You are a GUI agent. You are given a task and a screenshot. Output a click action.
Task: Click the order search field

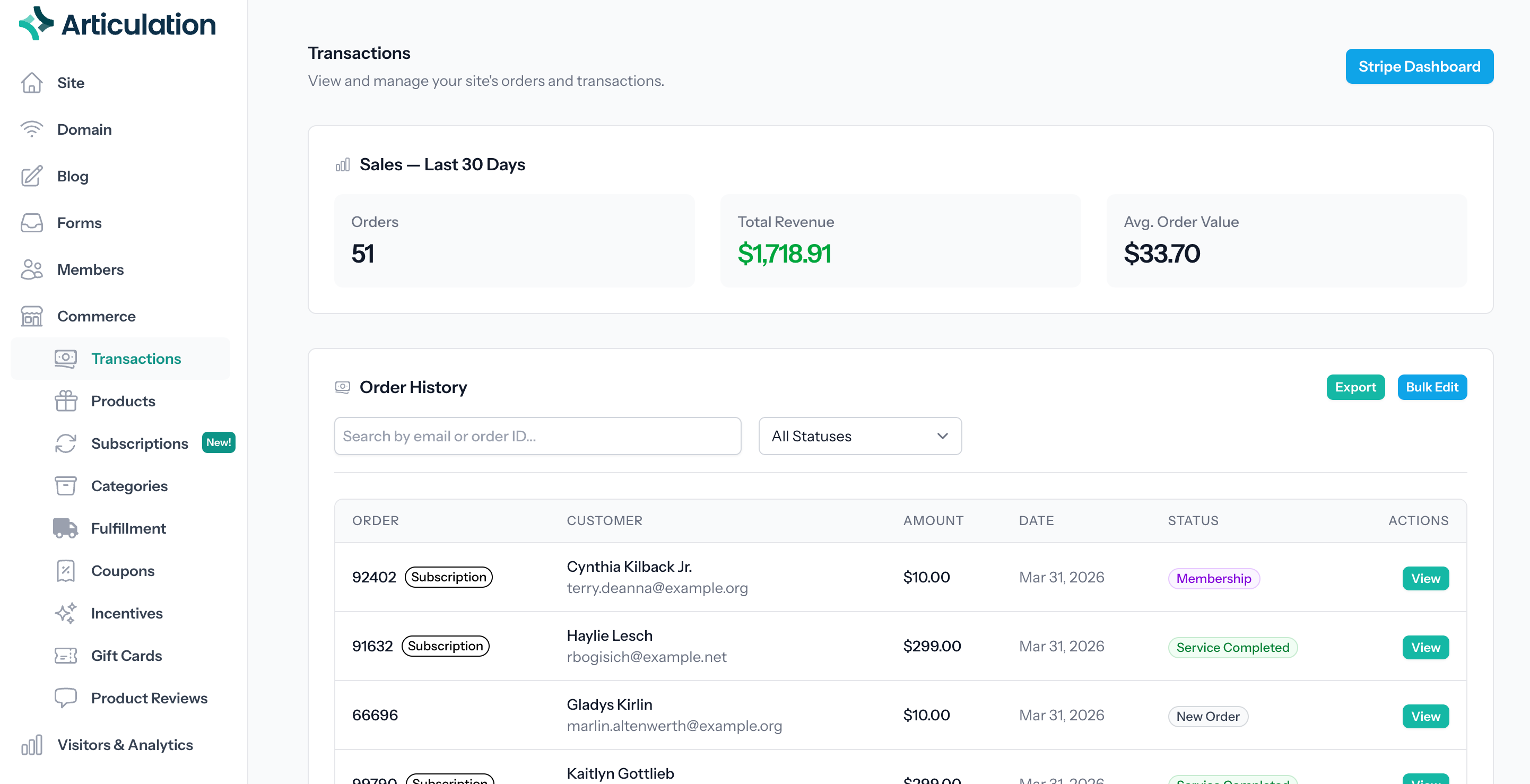(537, 436)
